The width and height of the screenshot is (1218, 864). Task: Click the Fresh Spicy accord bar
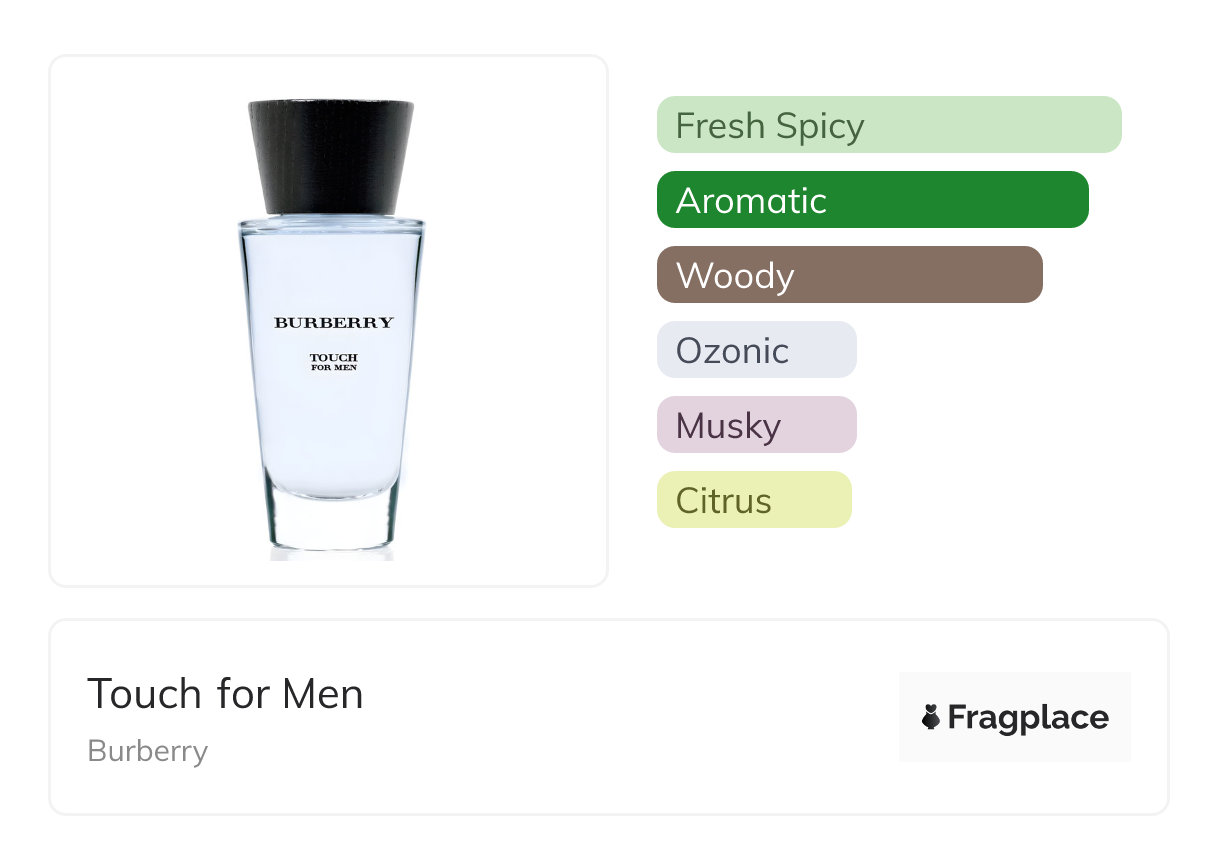889,125
